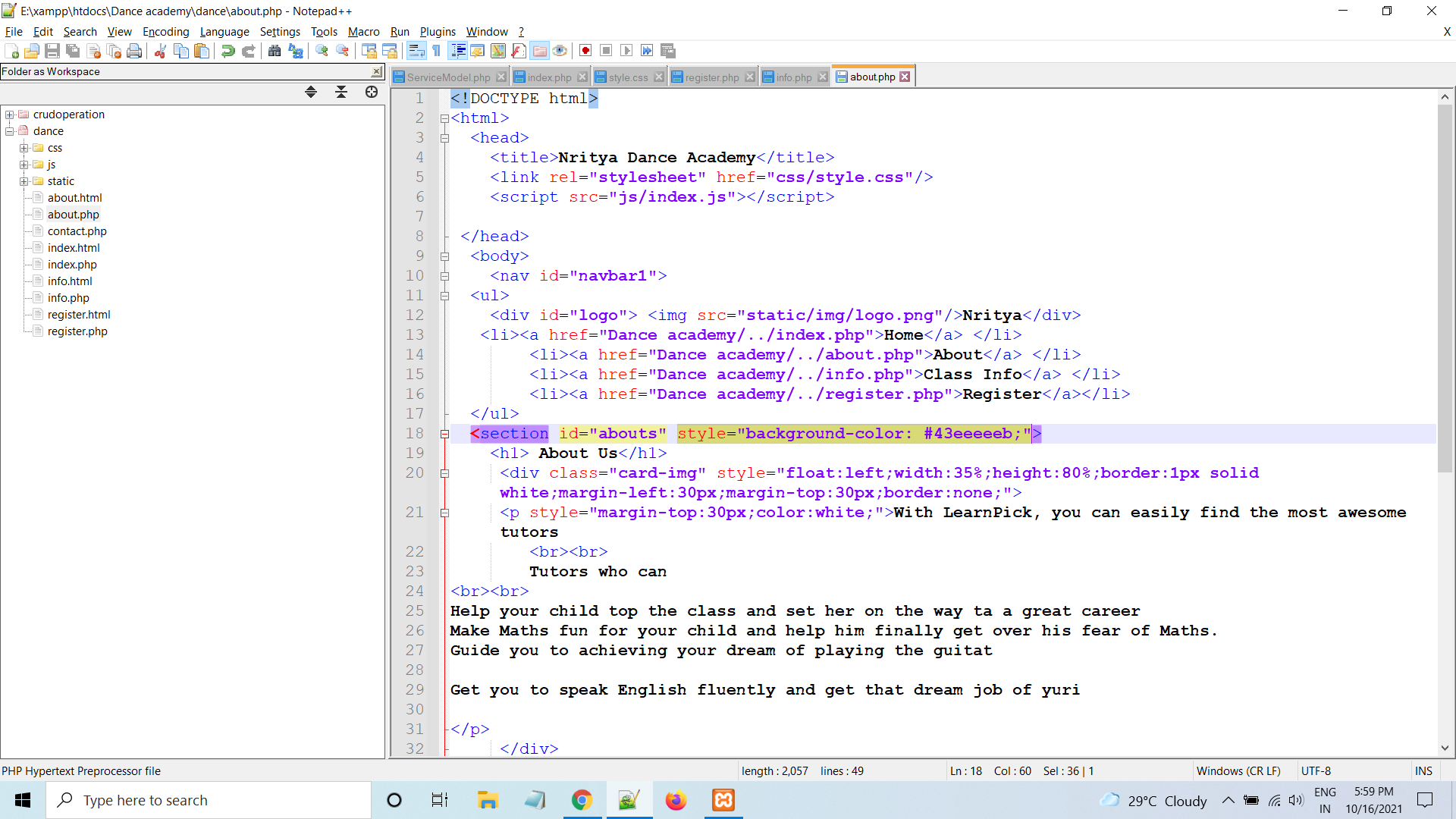1456x819 pixels.
Task: Switch to the register.php tab
Action: coord(711,77)
